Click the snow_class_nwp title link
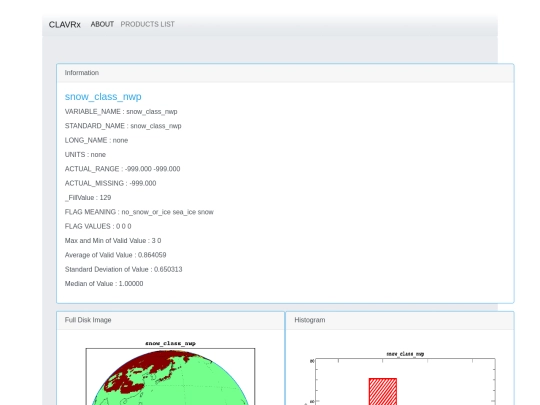Image resolution: width=540 pixels, height=405 pixels. pos(103,97)
